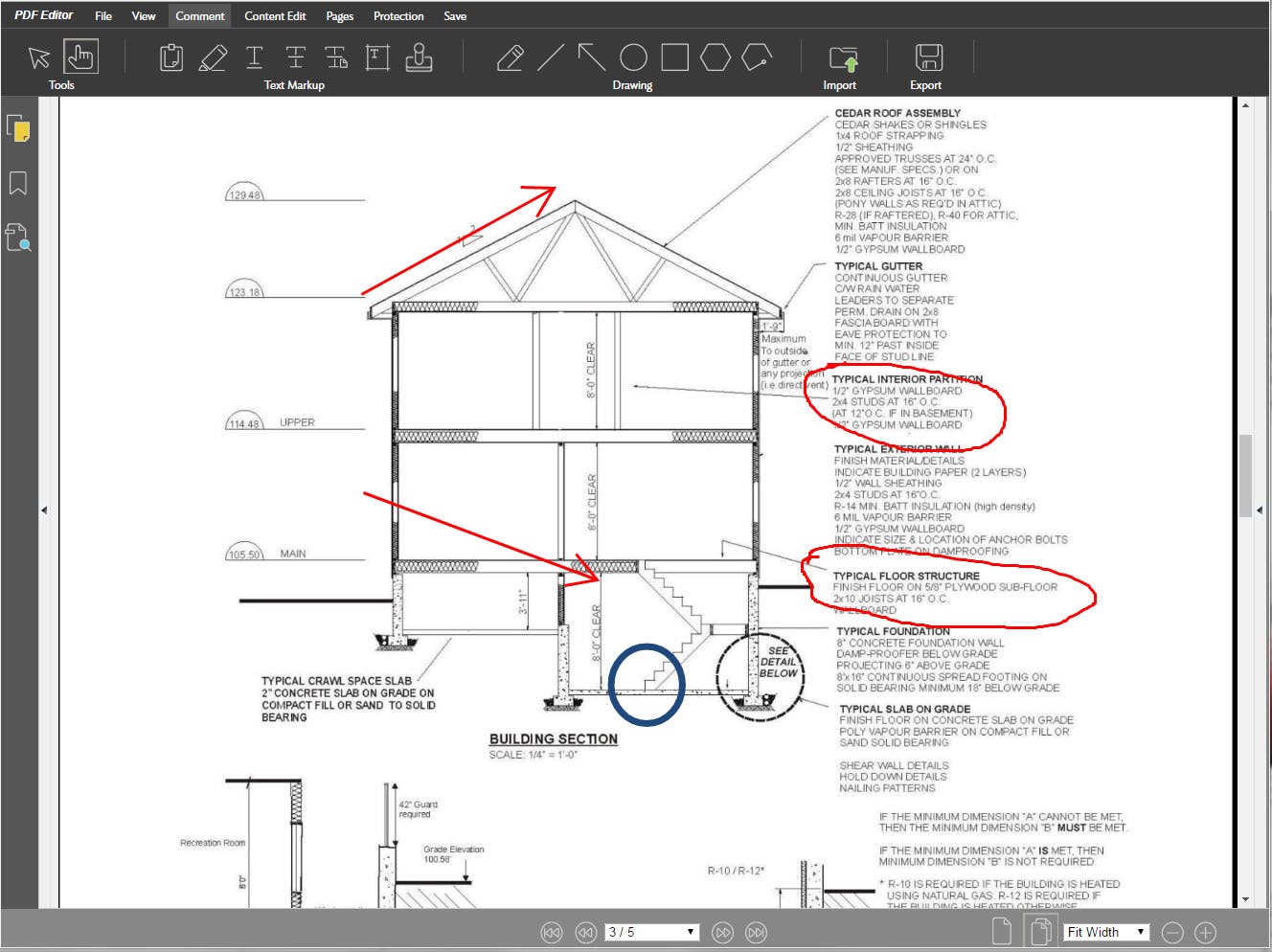
Task: Collapse the left sidebar with the arrow
Action: (x=44, y=510)
